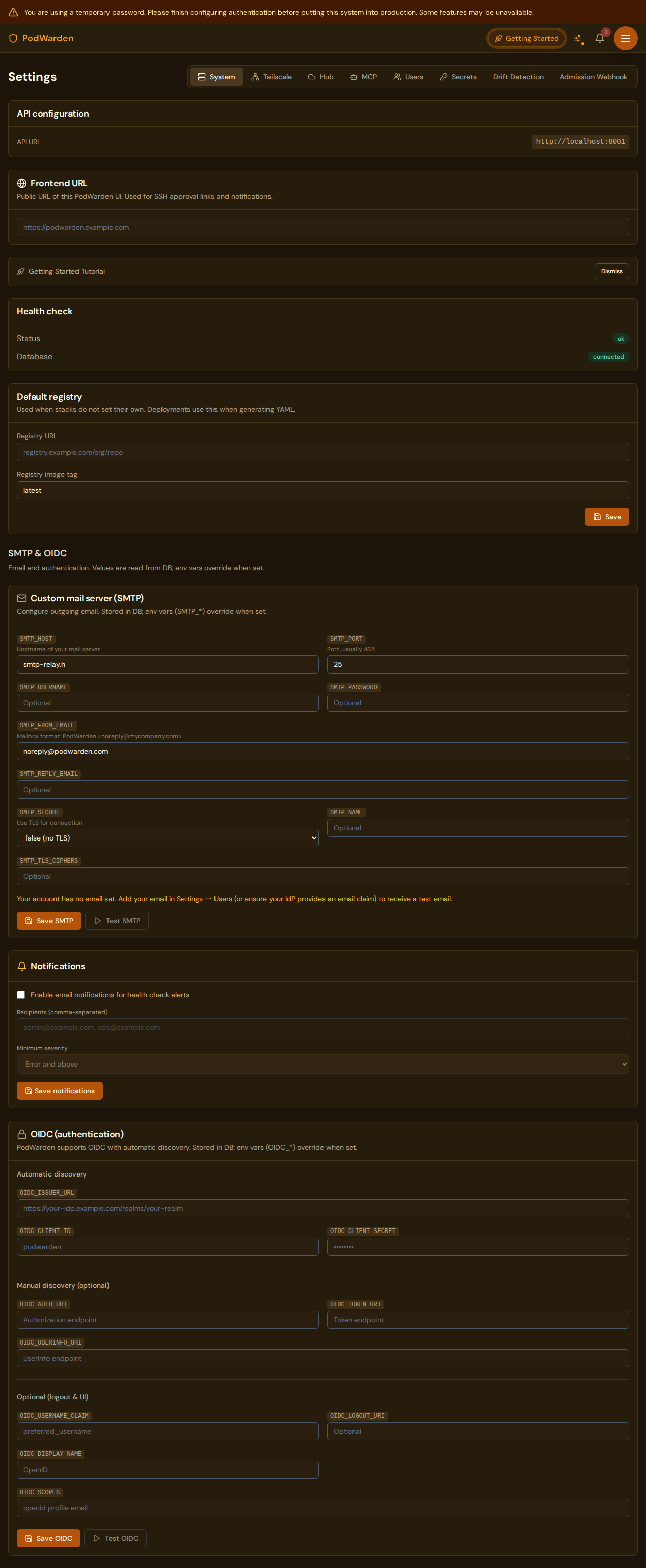Focus the SMTP_PASSWORD input field
The image size is (646, 1568).
478,703
